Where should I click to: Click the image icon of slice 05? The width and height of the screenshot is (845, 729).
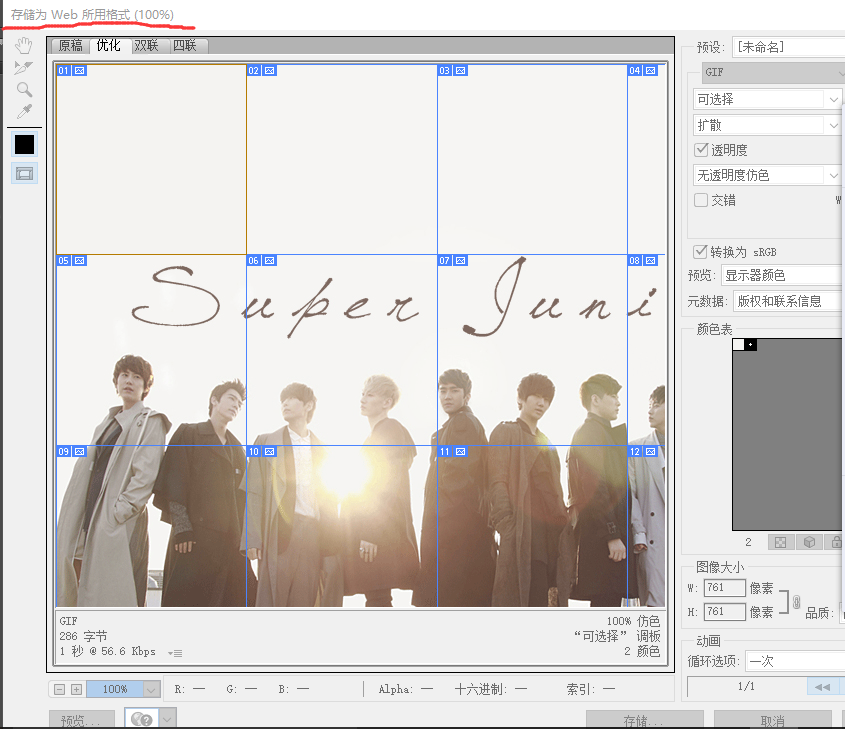(80, 261)
